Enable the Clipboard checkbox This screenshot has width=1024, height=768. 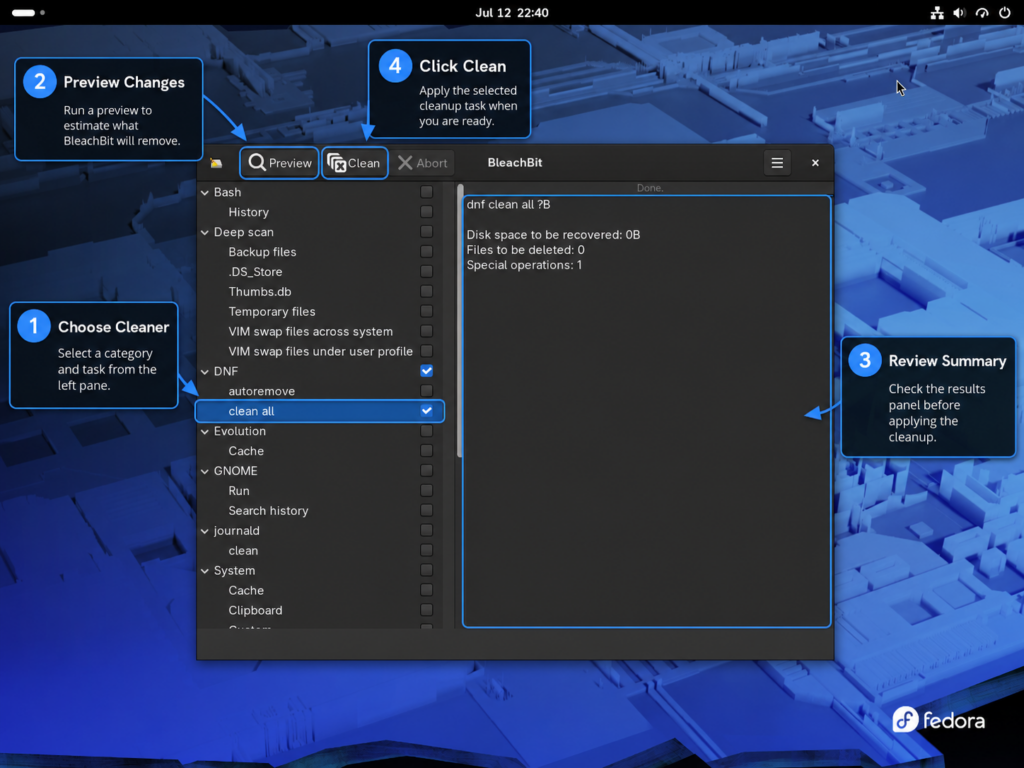click(x=426, y=610)
